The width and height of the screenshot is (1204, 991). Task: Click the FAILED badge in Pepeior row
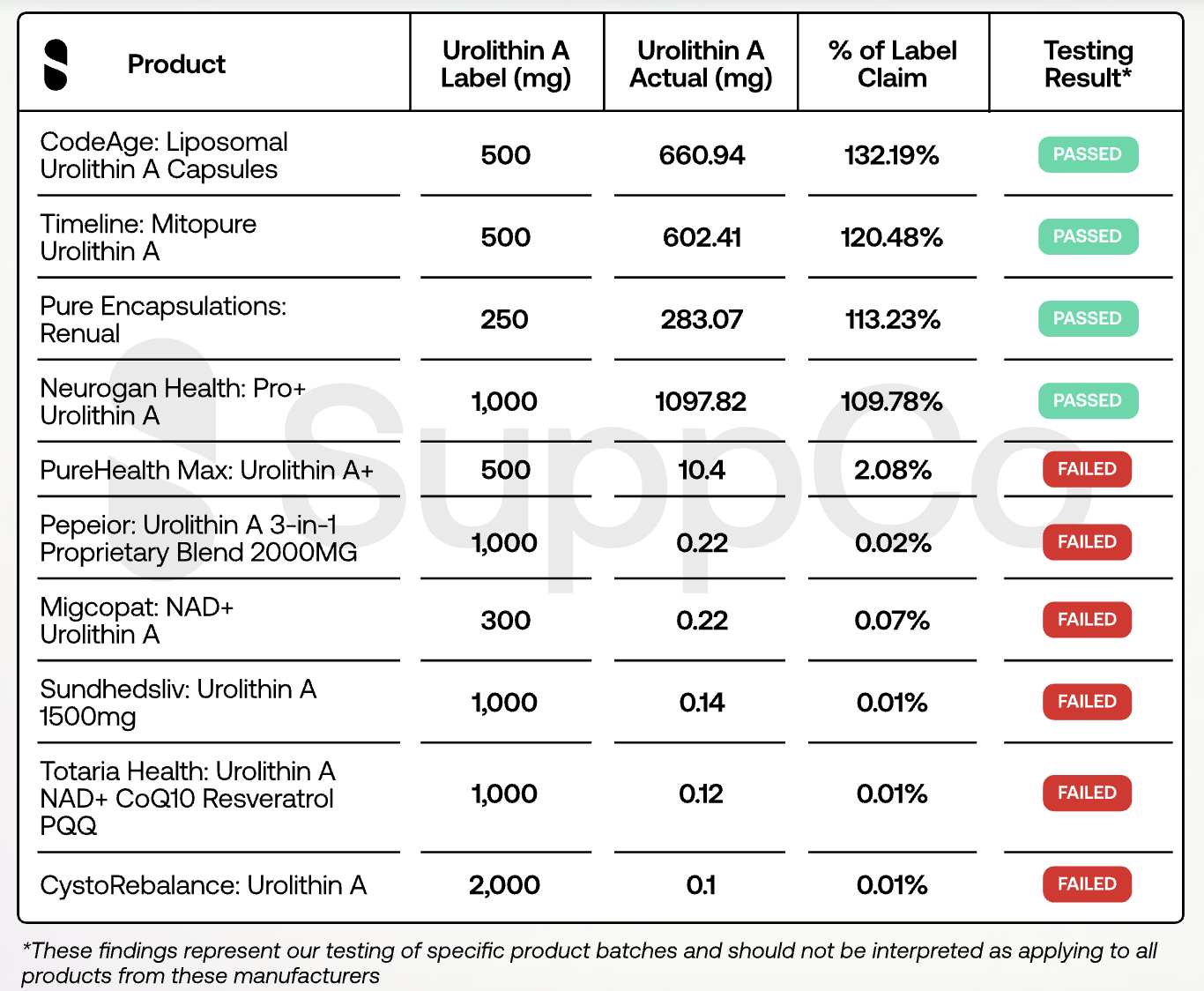1087,542
